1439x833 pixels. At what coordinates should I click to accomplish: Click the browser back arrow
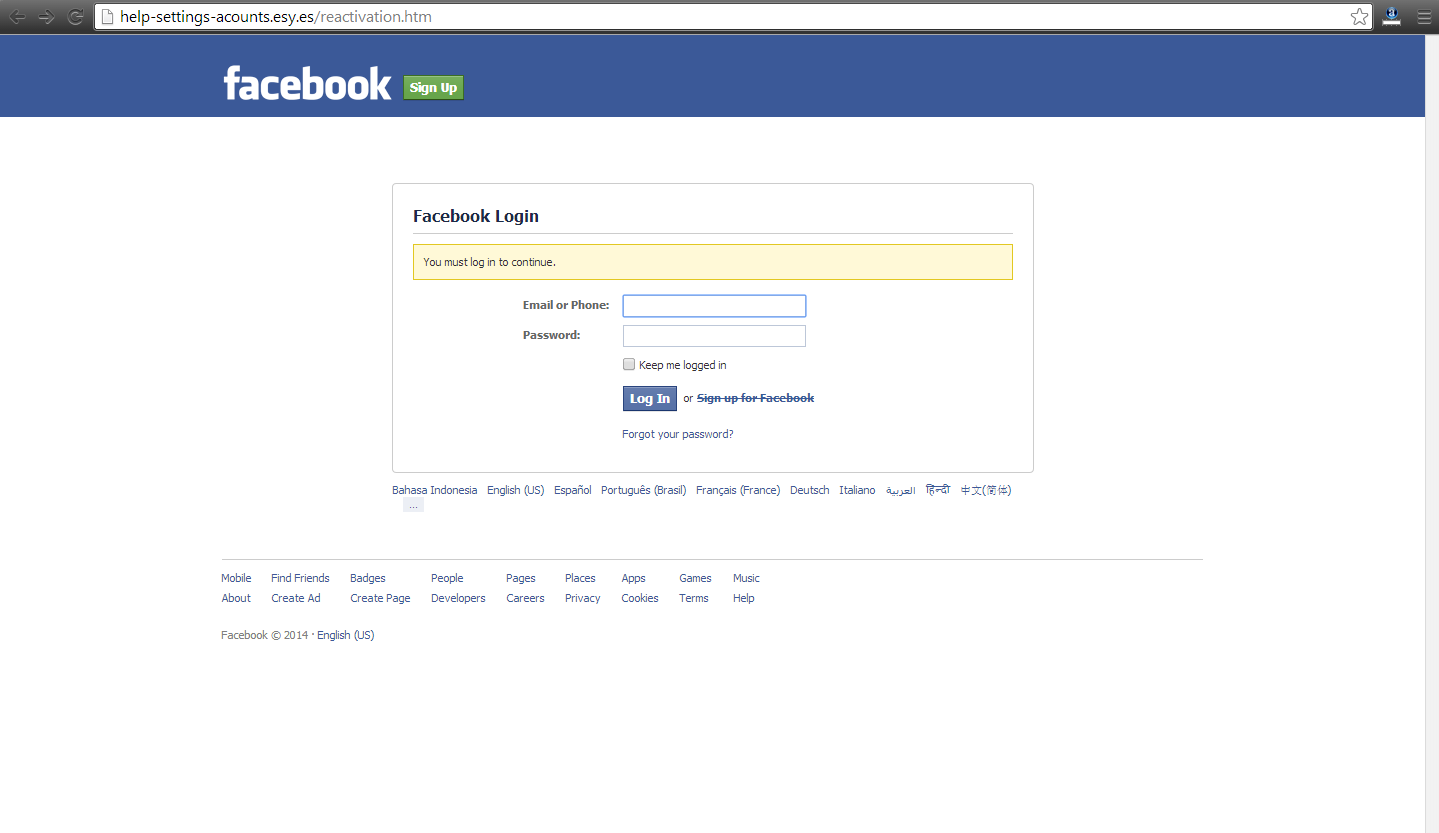tap(17, 17)
